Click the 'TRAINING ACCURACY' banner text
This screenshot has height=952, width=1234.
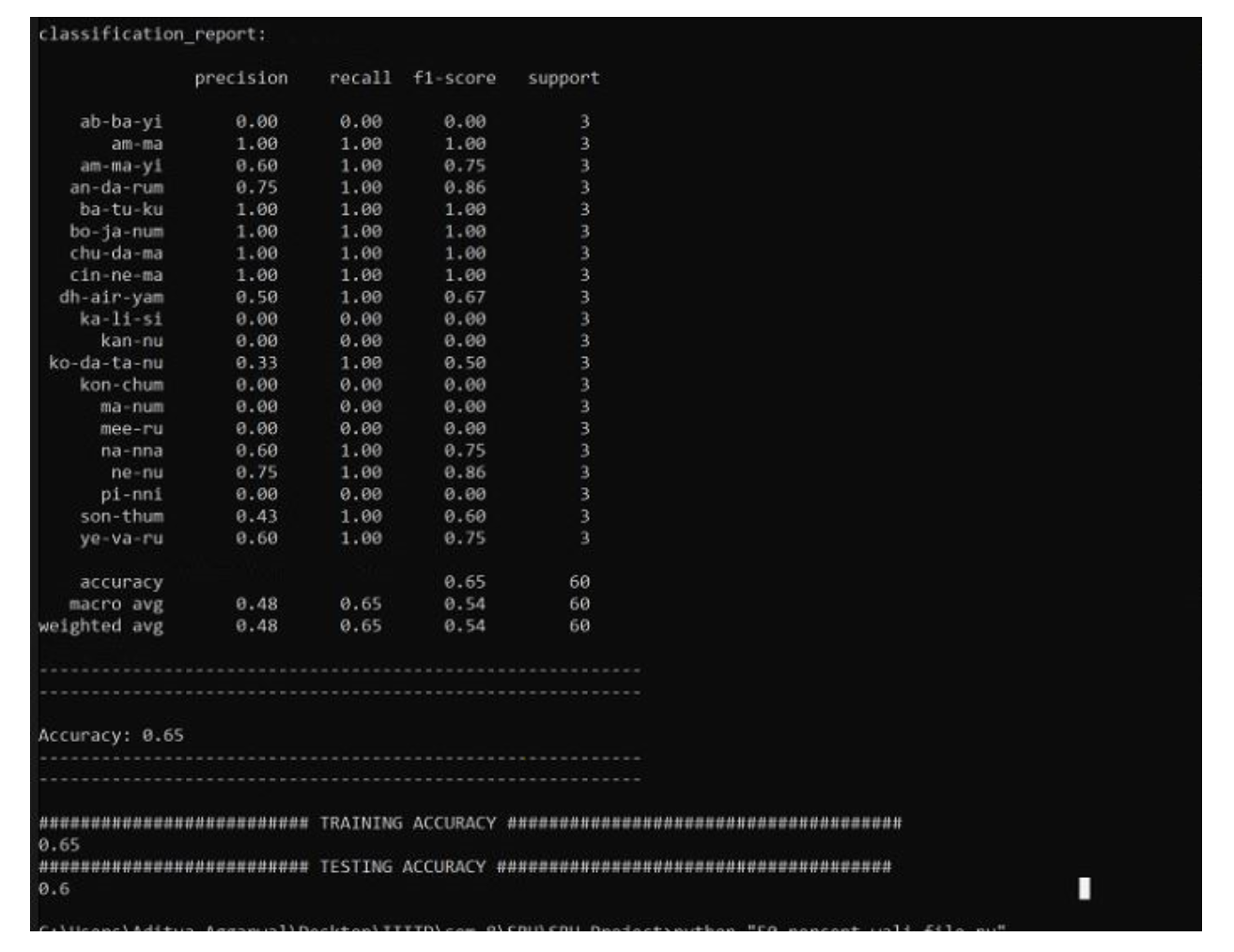[408, 823]
